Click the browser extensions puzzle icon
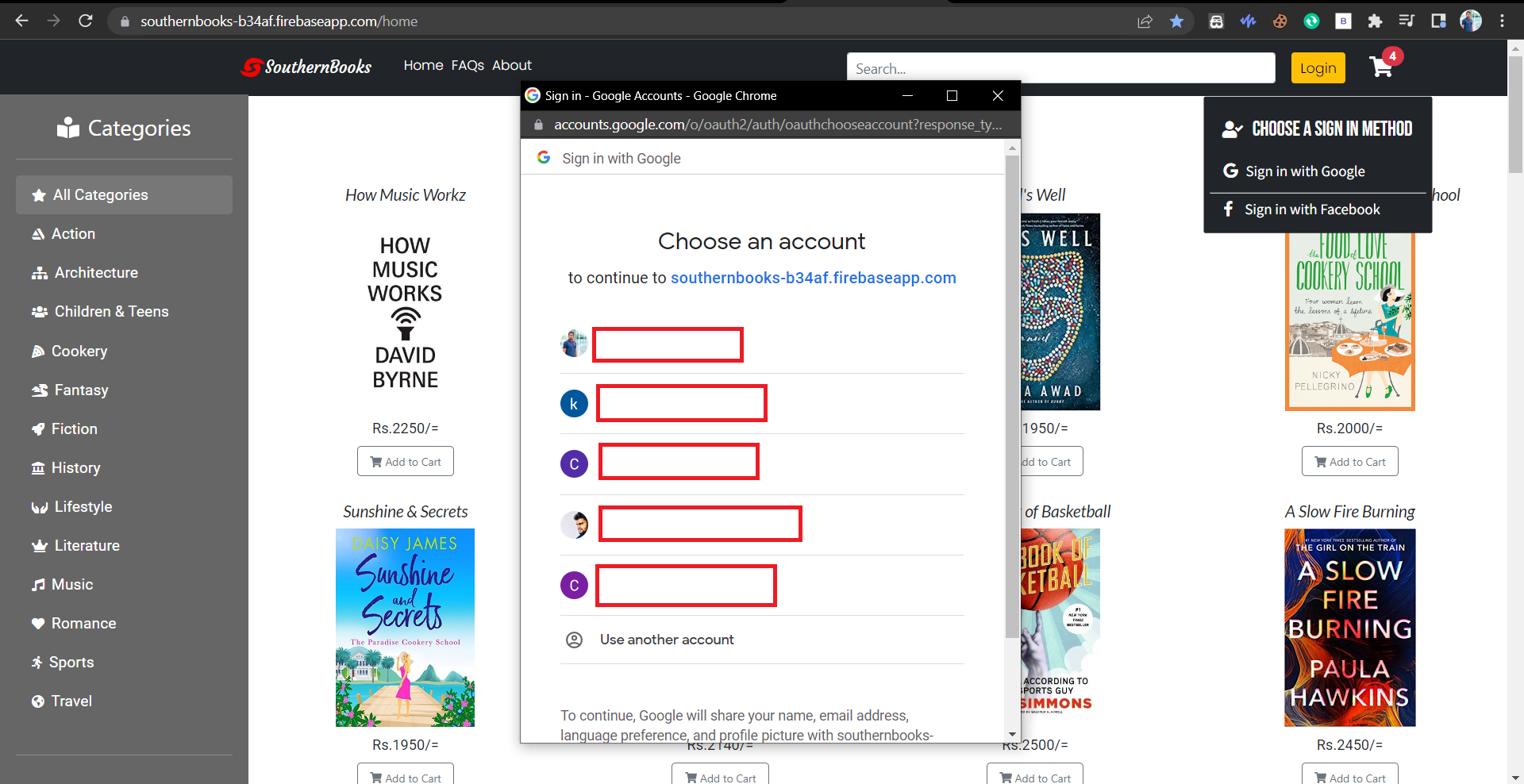Screen dimensions: 1524x784 point(1375,21)
